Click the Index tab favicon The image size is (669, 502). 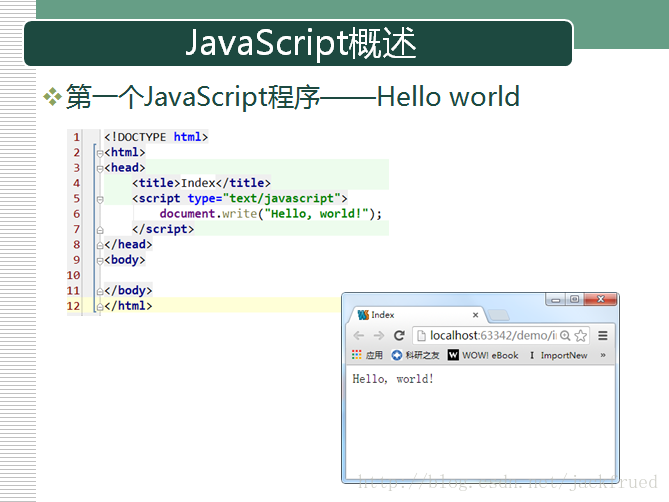coord(363,315)
